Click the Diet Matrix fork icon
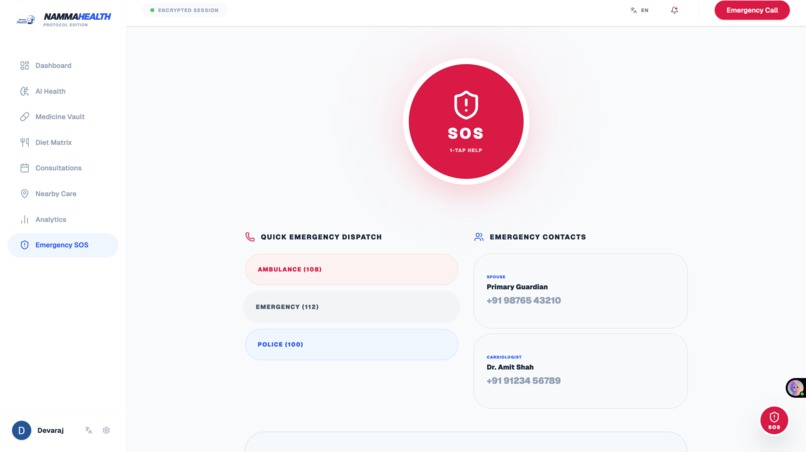 coord(24,142)
